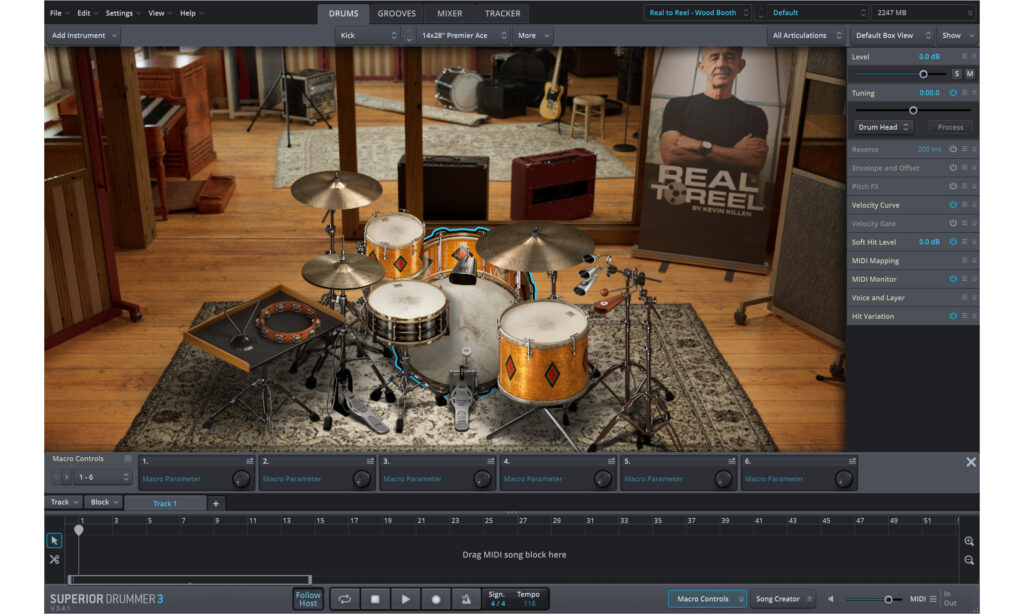The width and height of the screenshot is (1024, 614).
Task: Open the File menu
Action: pos(59,13)
